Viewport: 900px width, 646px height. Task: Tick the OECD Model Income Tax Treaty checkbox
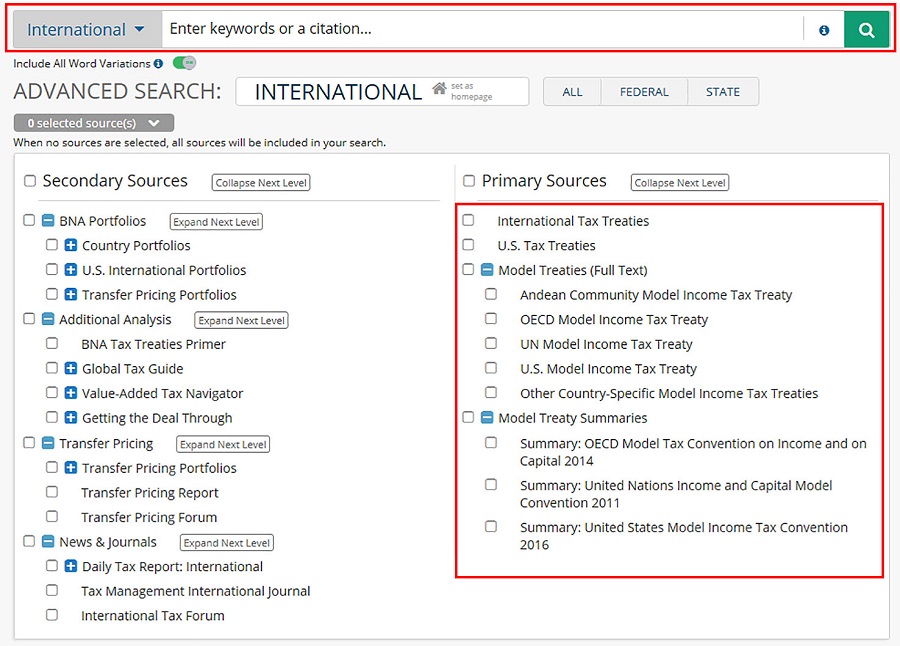(491, 319)
